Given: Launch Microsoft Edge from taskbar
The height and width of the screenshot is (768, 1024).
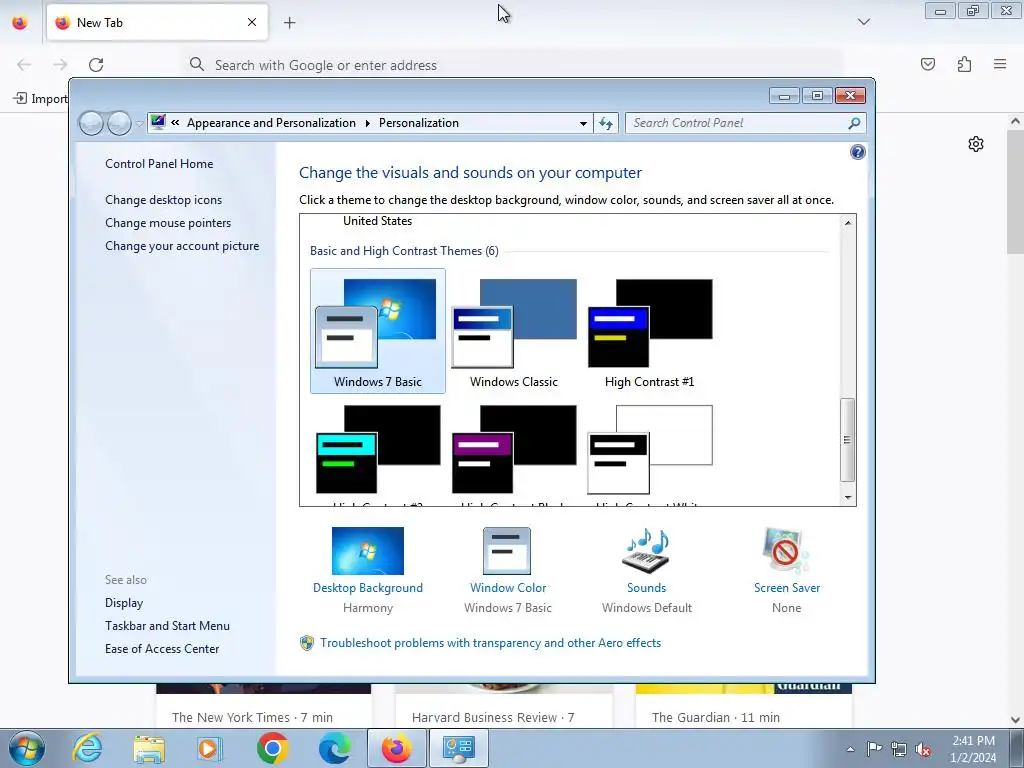Looking at the screenshot, I should [334, 748].
